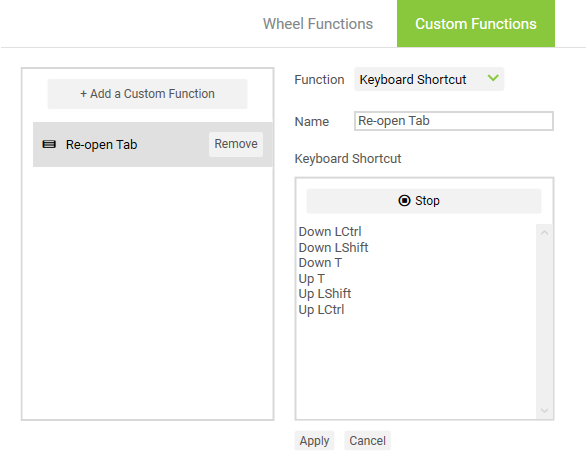
Task: Stop recording the keyboard shortcut
Action: (x=424, y=201)
